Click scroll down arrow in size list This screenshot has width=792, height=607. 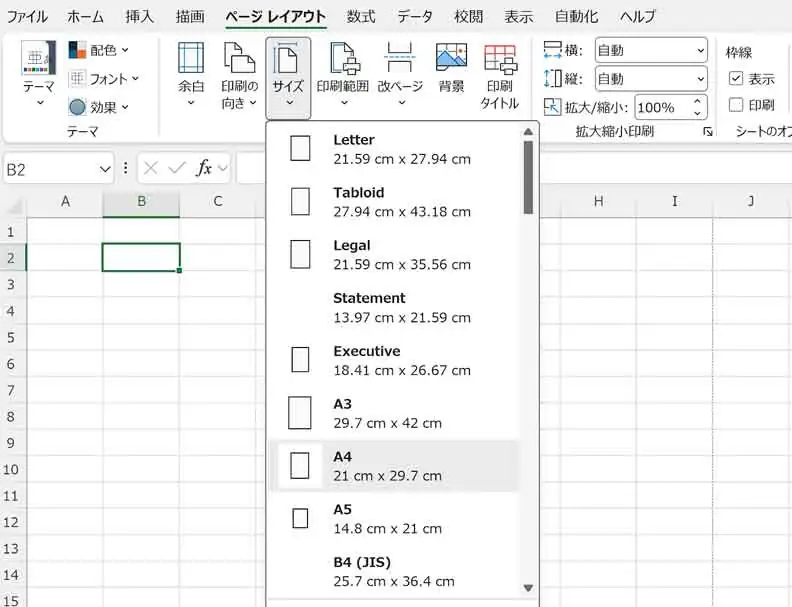tap(528, 588)
